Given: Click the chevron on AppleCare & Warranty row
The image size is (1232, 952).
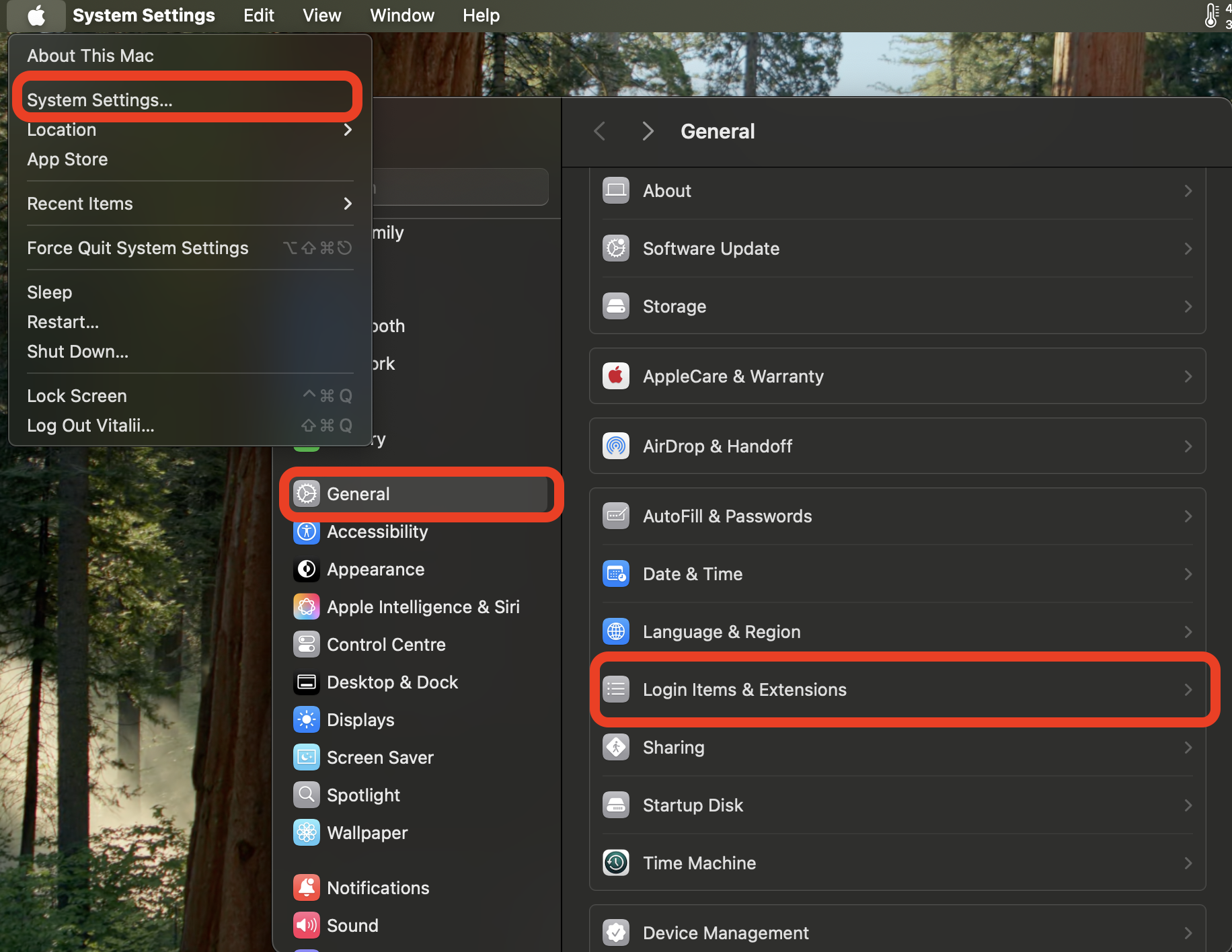Looking at the screenshot, I should pos(1188,376).
